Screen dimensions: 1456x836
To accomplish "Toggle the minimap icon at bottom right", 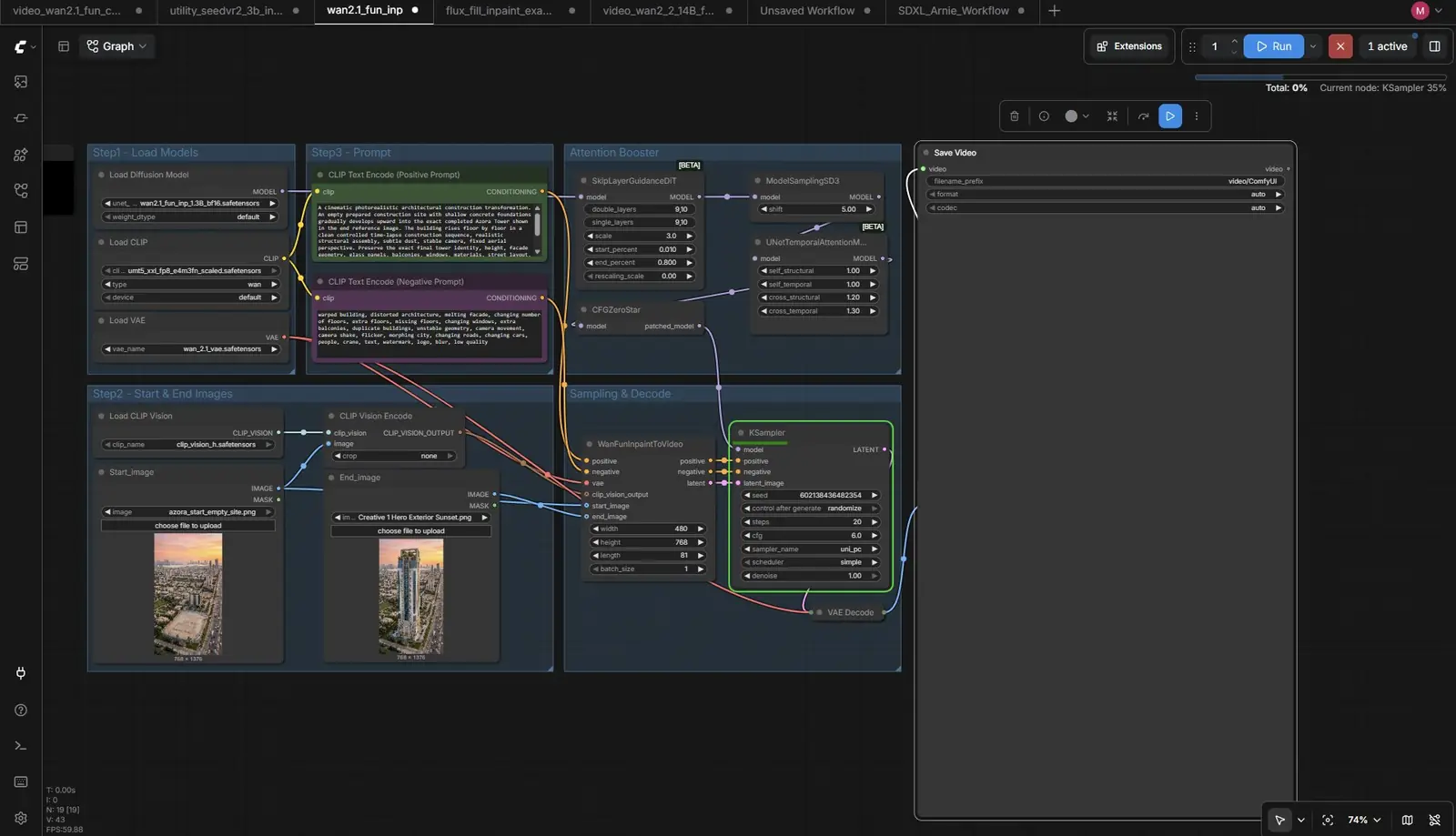I will coord(1407,820).
